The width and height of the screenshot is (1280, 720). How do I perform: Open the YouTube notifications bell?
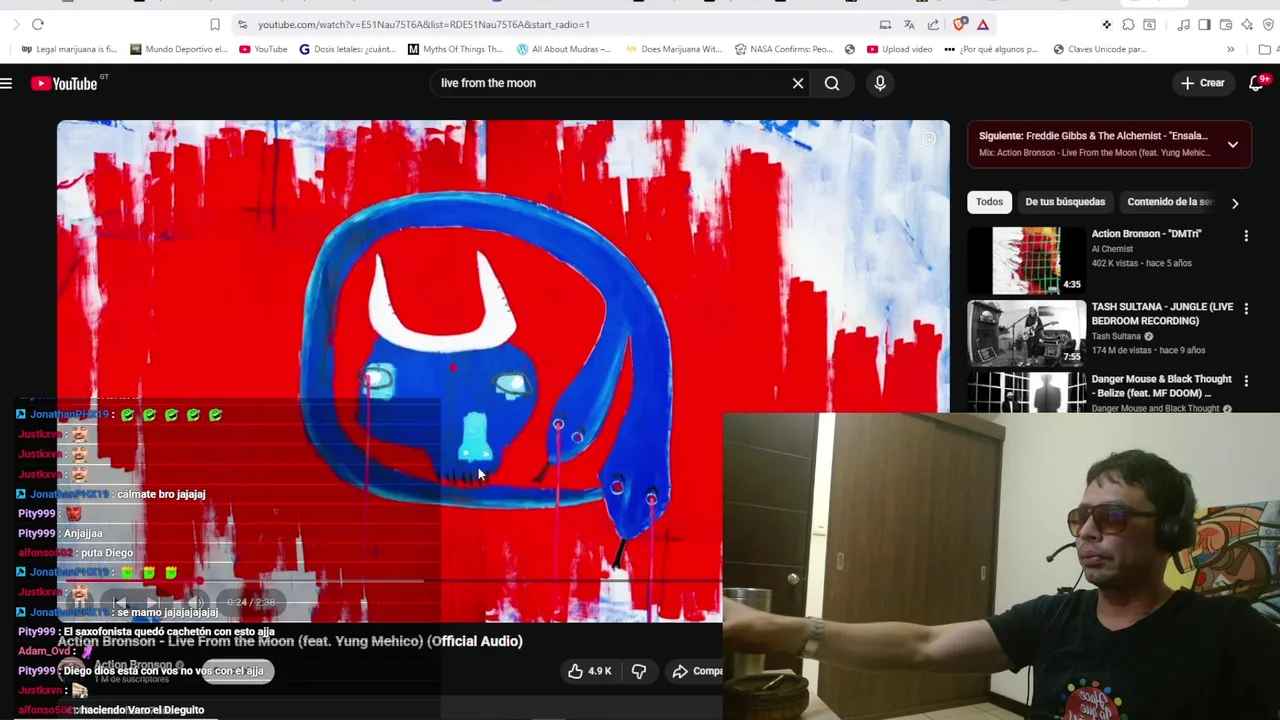1257,83
